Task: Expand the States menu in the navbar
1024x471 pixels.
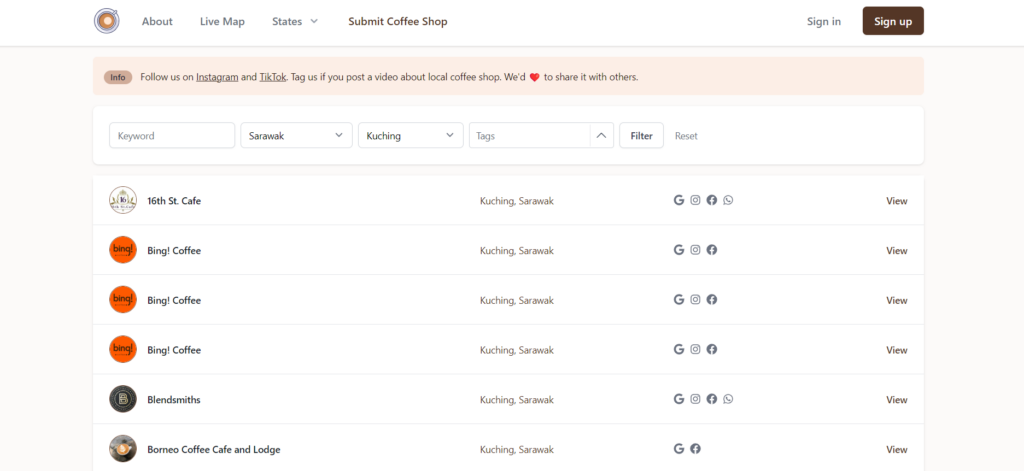Action: pyautogui.click(x=295, y=21)
